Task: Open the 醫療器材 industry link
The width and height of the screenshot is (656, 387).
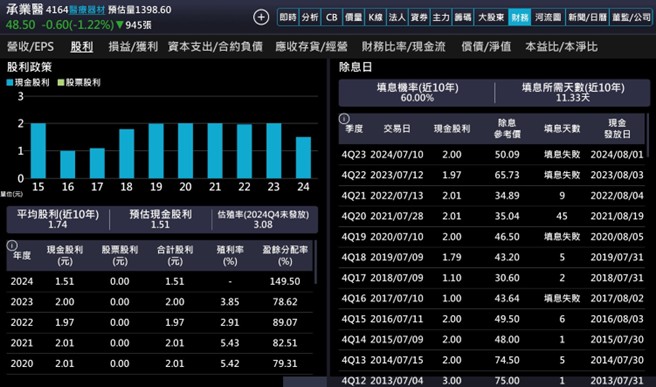Action: (x=87, y=10)
